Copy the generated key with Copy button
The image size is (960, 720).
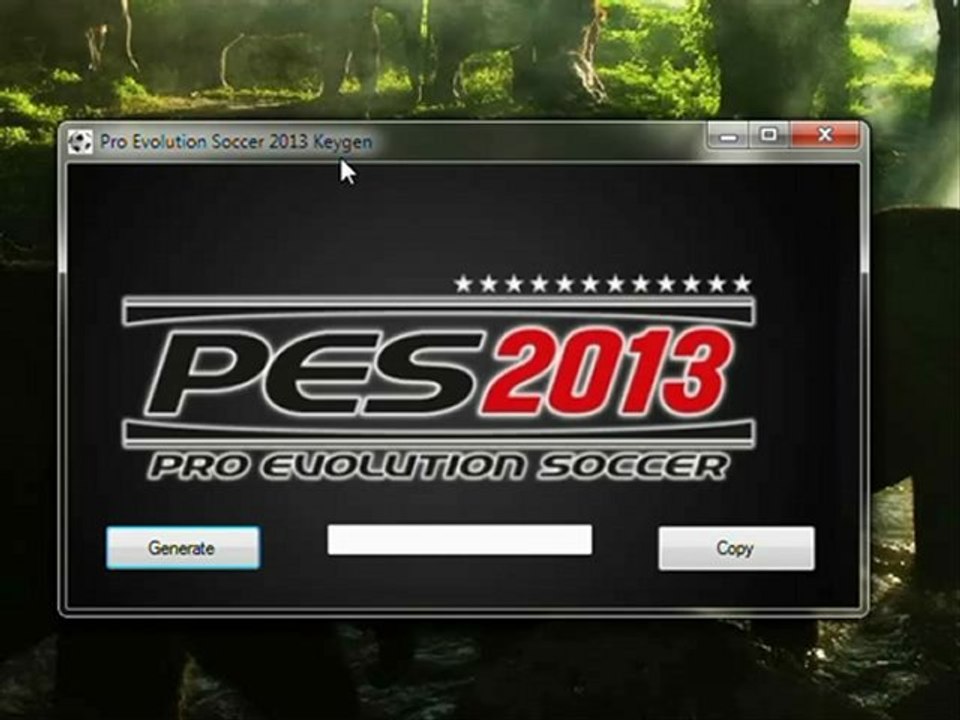pyautogui.click(x=736, y=548)
